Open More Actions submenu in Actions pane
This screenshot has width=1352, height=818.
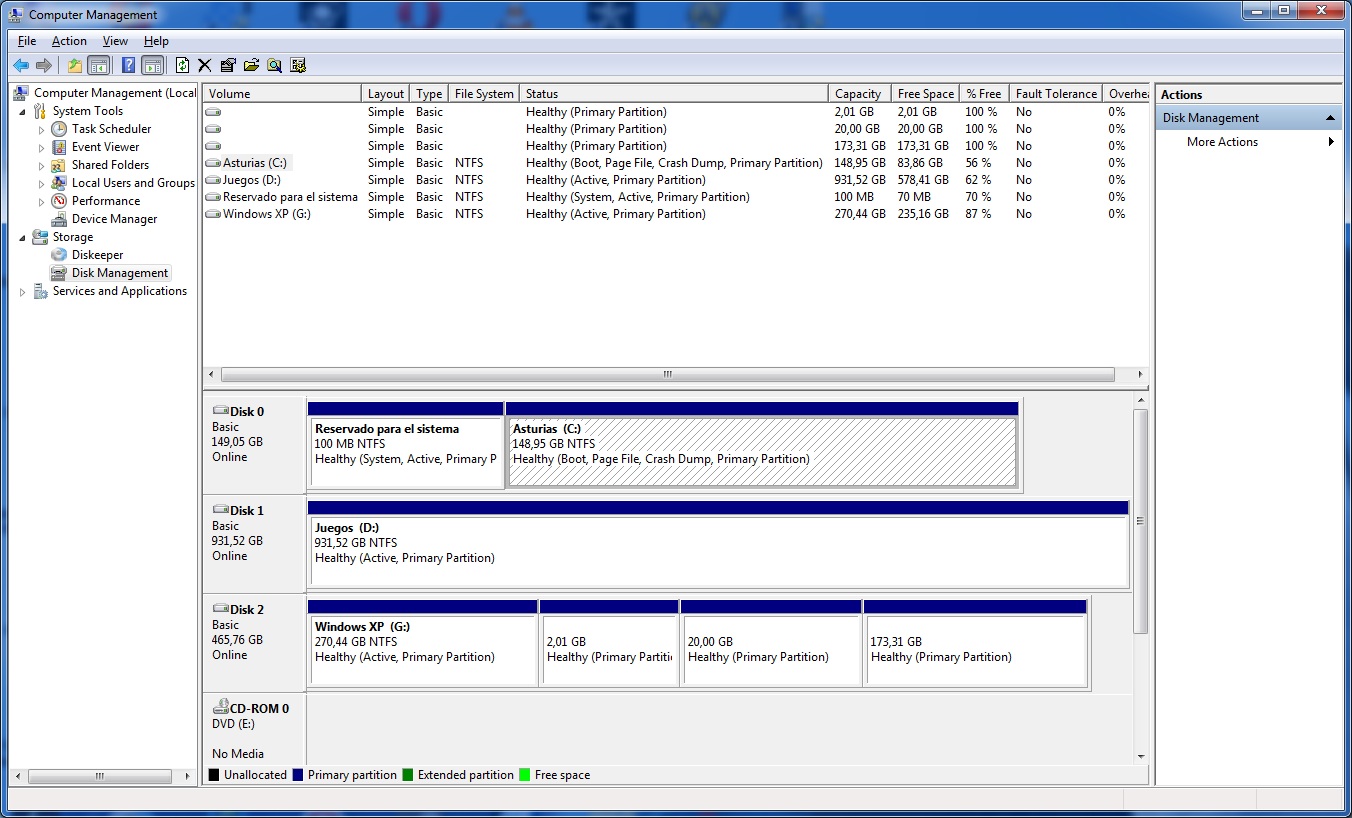point(1248,142)
